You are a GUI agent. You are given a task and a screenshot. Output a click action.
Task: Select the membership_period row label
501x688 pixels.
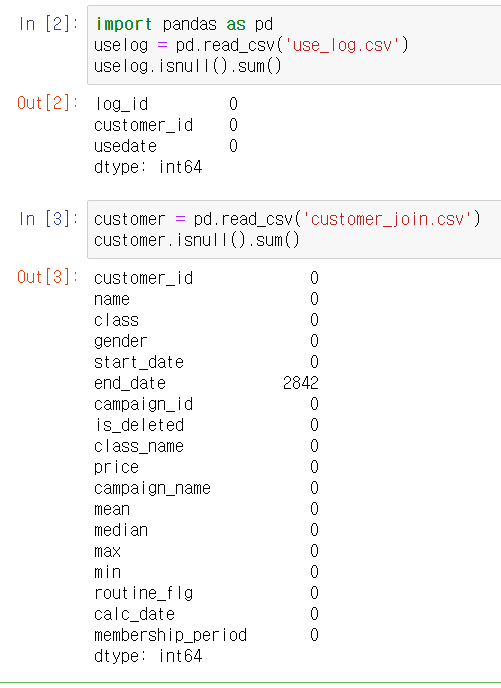point(171,635)
